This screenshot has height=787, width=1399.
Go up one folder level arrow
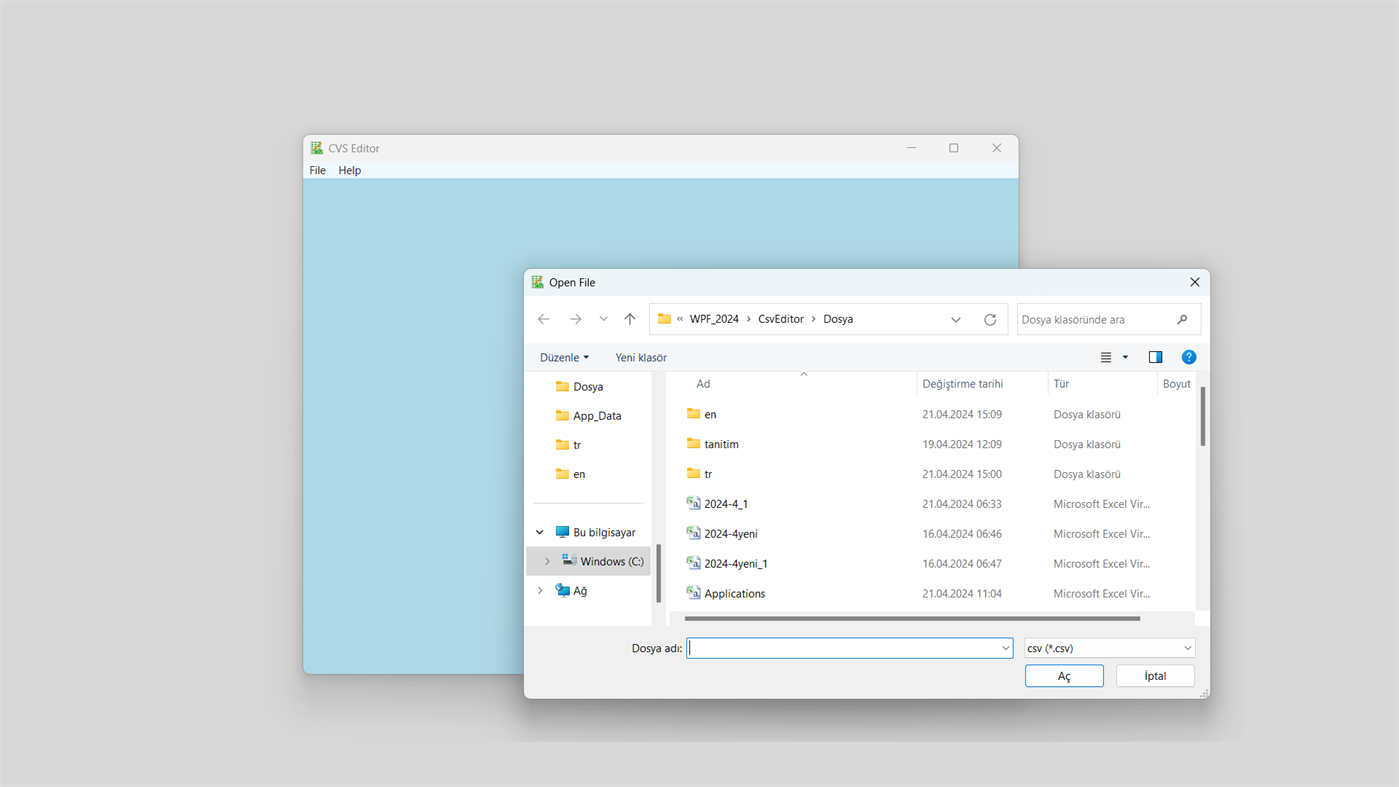(630, 319)
